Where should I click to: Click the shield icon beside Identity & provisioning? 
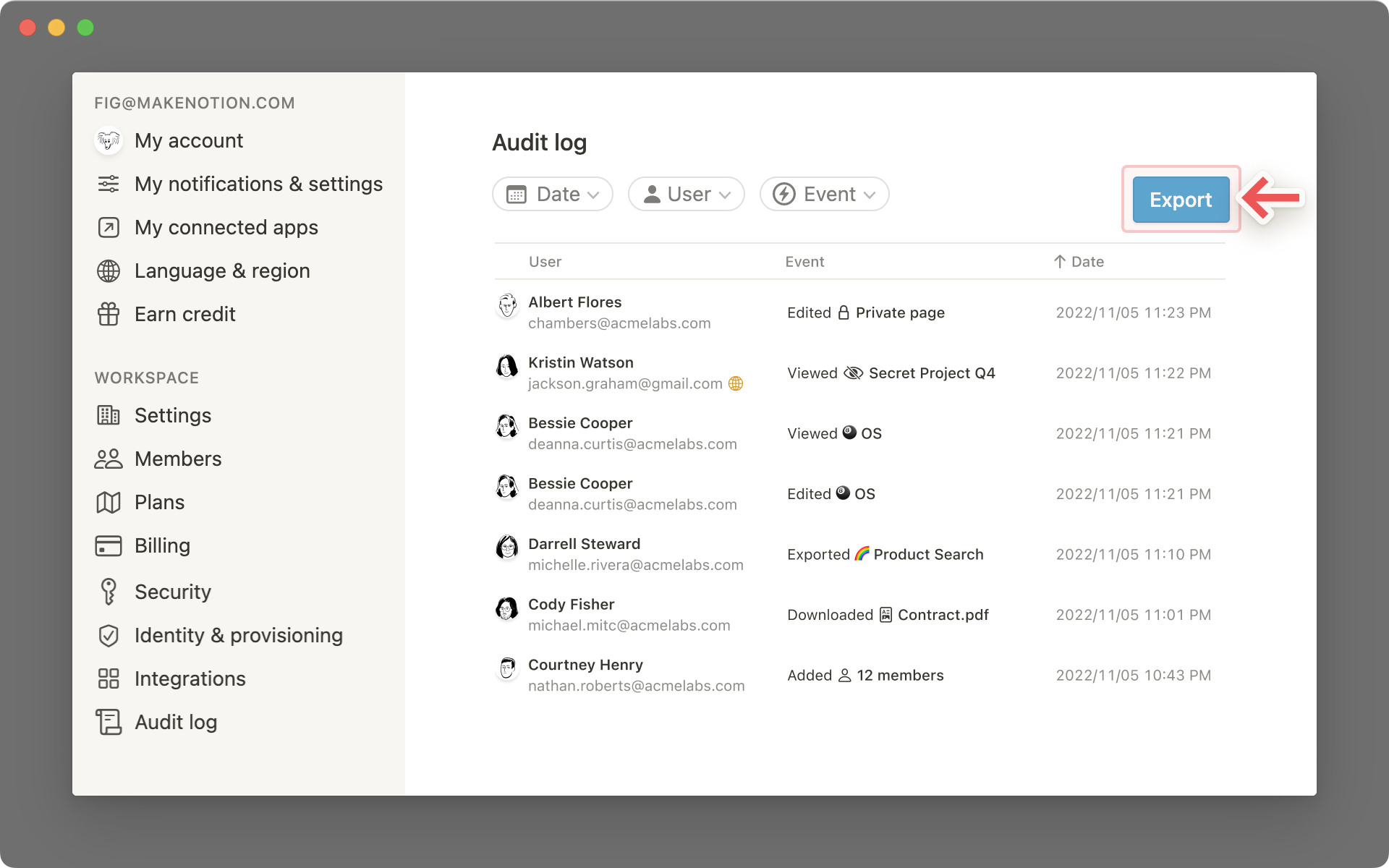coord(109,635)
